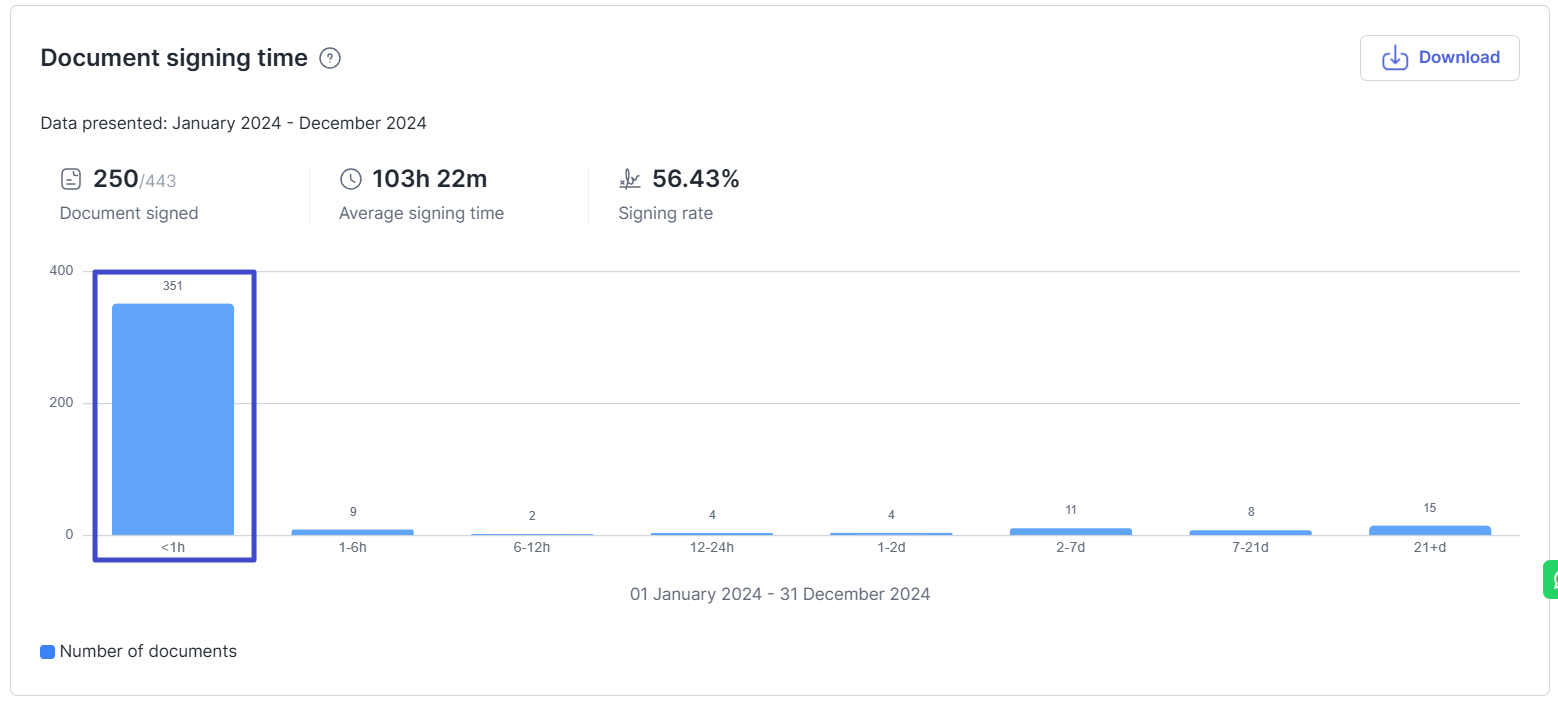1558x704 pixels.
Task: Click the 351 value label
Action: [173, 286]
